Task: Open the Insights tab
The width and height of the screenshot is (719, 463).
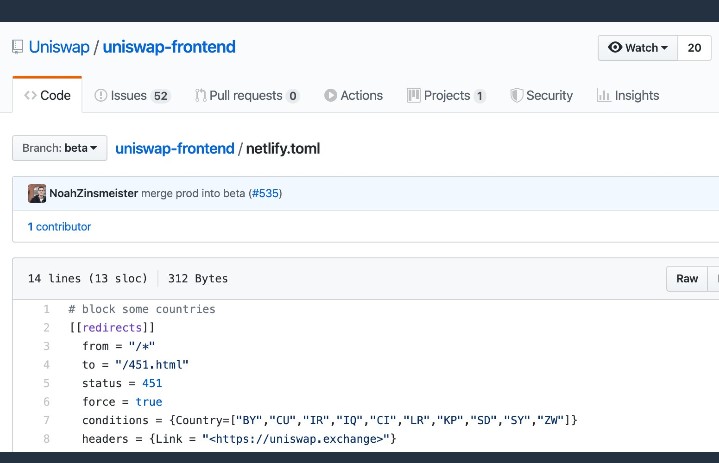Action: click(628, 95)
